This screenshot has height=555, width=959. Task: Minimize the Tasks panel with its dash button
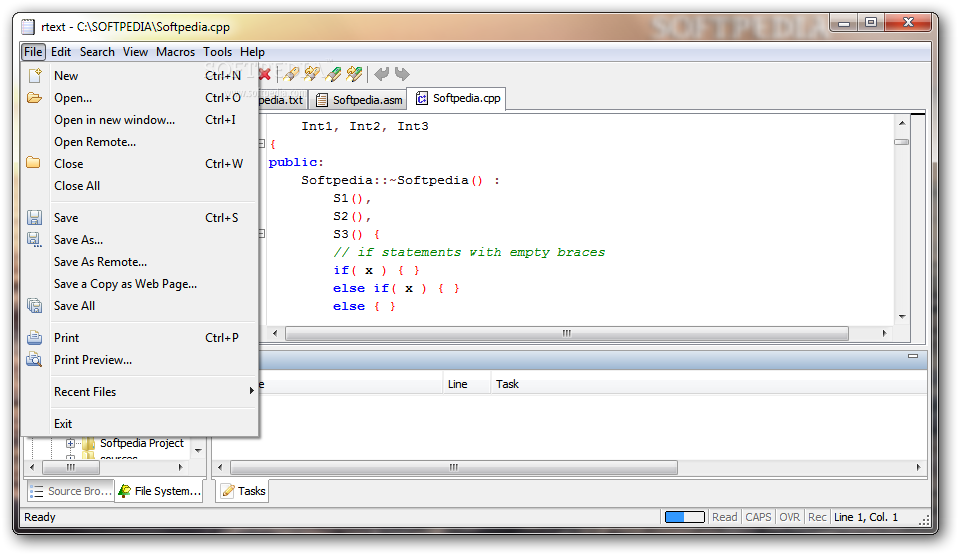point(913,356)
